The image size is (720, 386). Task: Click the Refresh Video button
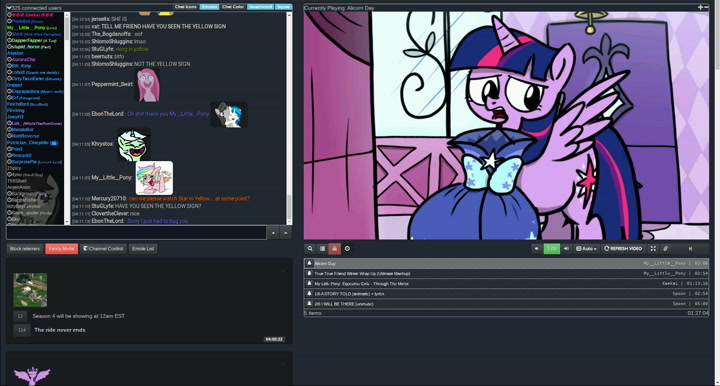(624, 248)
